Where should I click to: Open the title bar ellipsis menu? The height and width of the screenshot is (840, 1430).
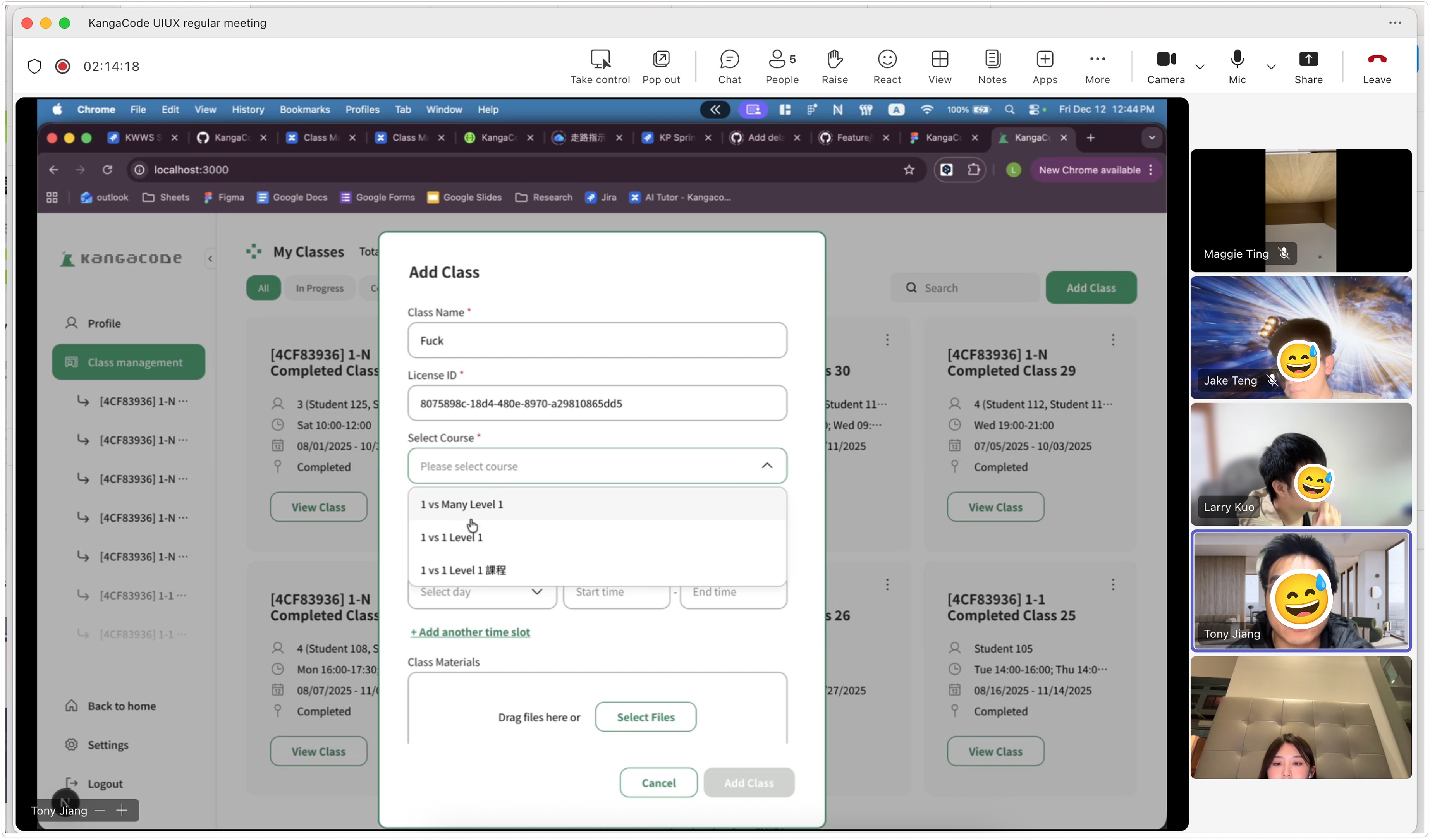[x=1395, y=23]
